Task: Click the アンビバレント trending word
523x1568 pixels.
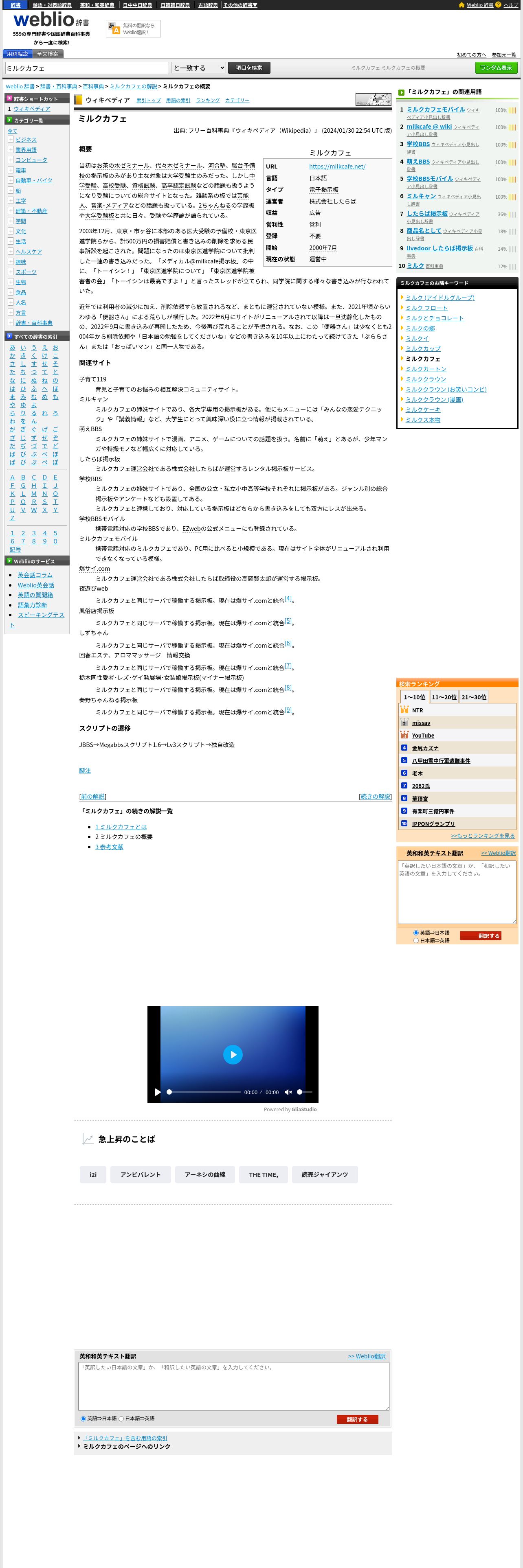Action: coord(141,1174)
